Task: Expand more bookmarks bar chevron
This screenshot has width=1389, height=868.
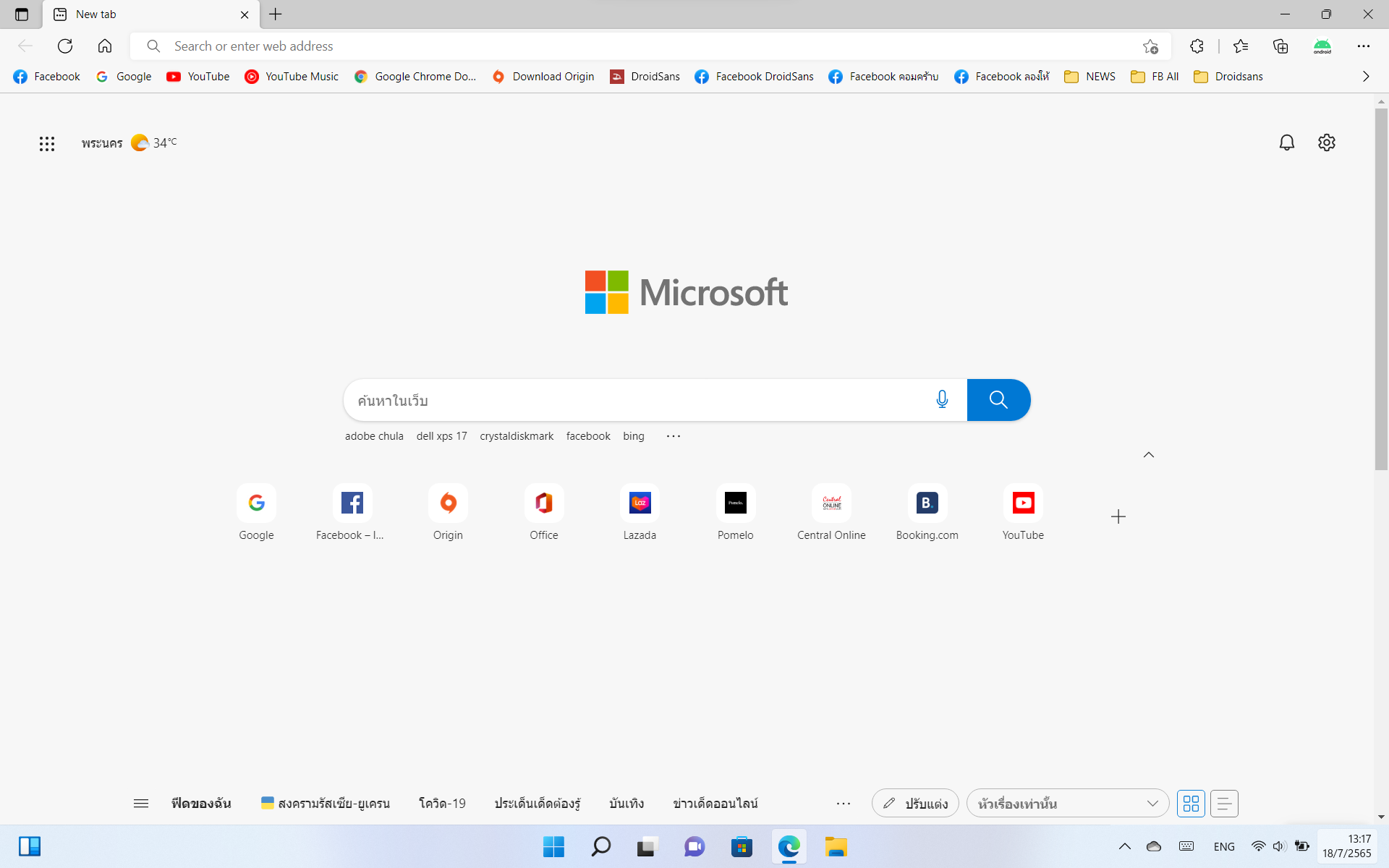Action: pyautogui.click(x=1365, y=77)
